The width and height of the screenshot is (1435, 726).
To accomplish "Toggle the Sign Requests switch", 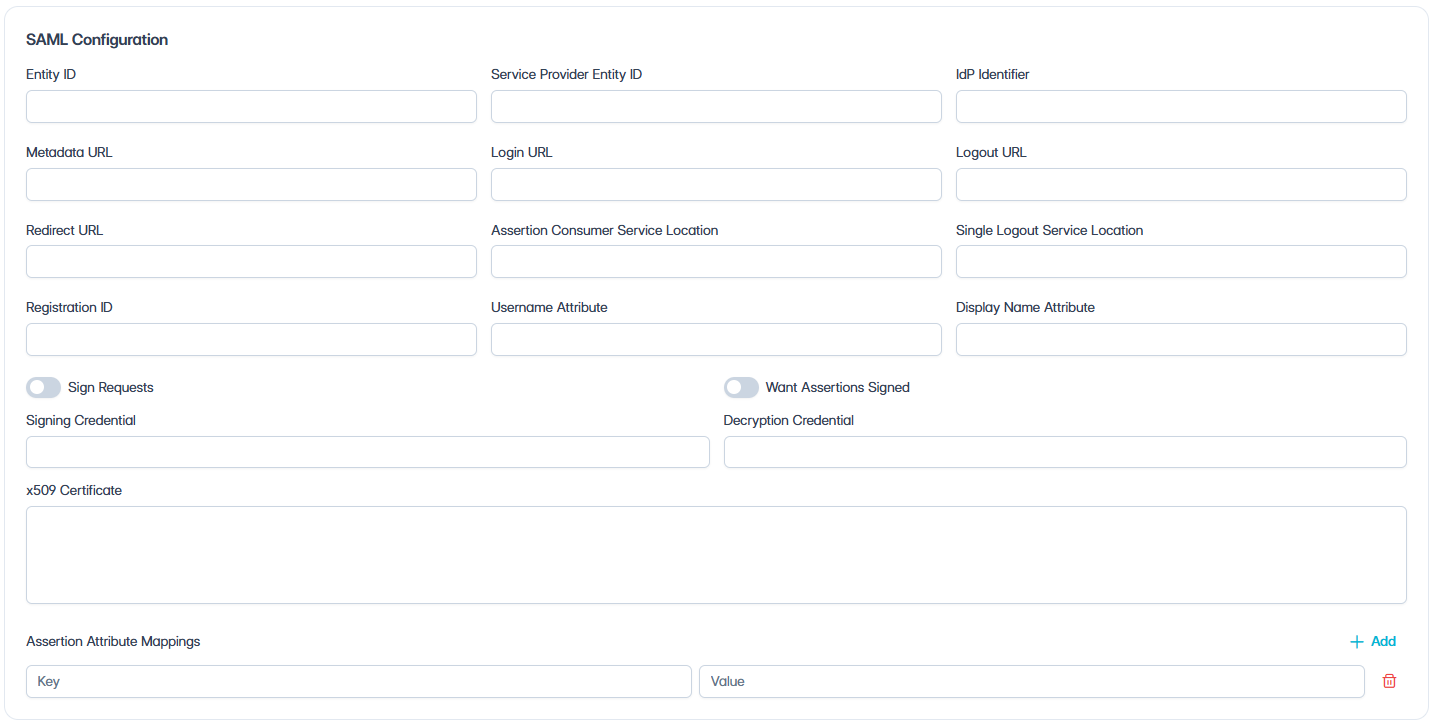I will coord(43,387).
